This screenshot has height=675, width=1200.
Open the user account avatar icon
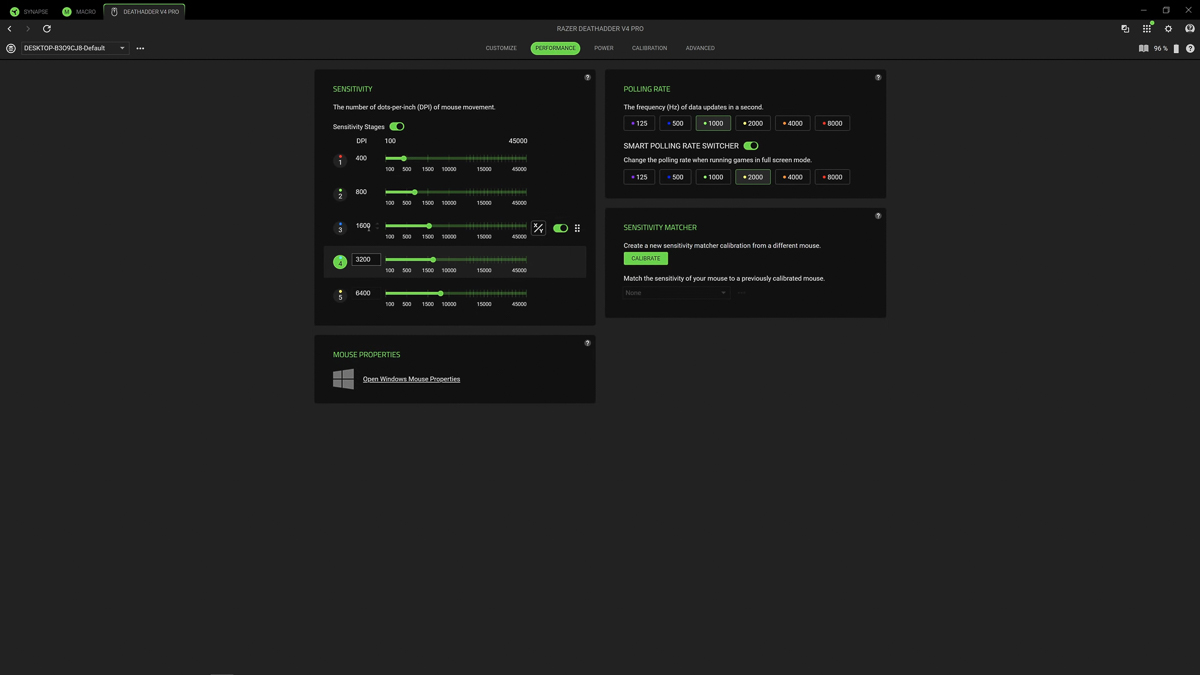[1190, 29]
